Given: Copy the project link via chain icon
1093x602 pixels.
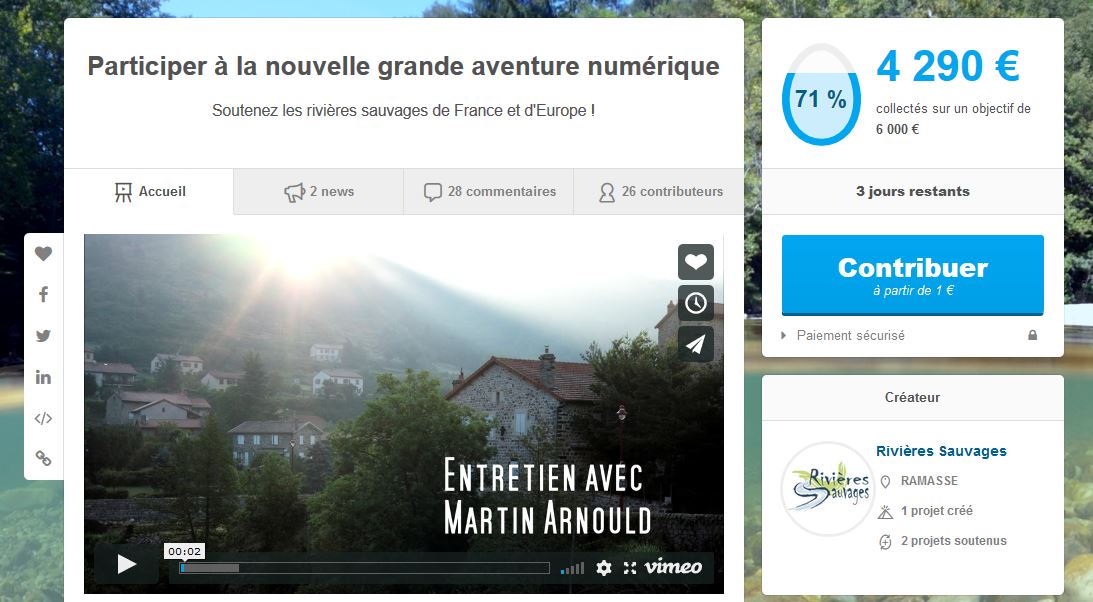Looking at the screenshot, I should pyautogui.click(x=43, y=458).
